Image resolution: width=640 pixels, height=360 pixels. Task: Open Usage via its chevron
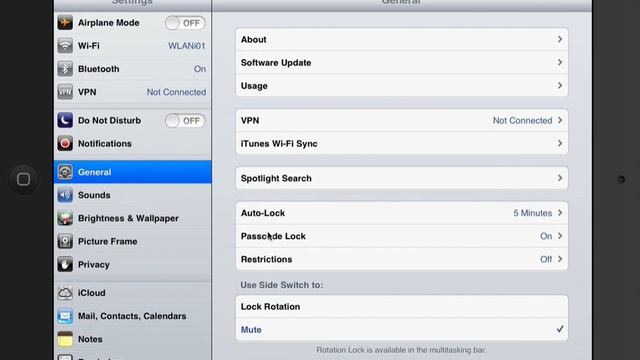coord(560,86)
